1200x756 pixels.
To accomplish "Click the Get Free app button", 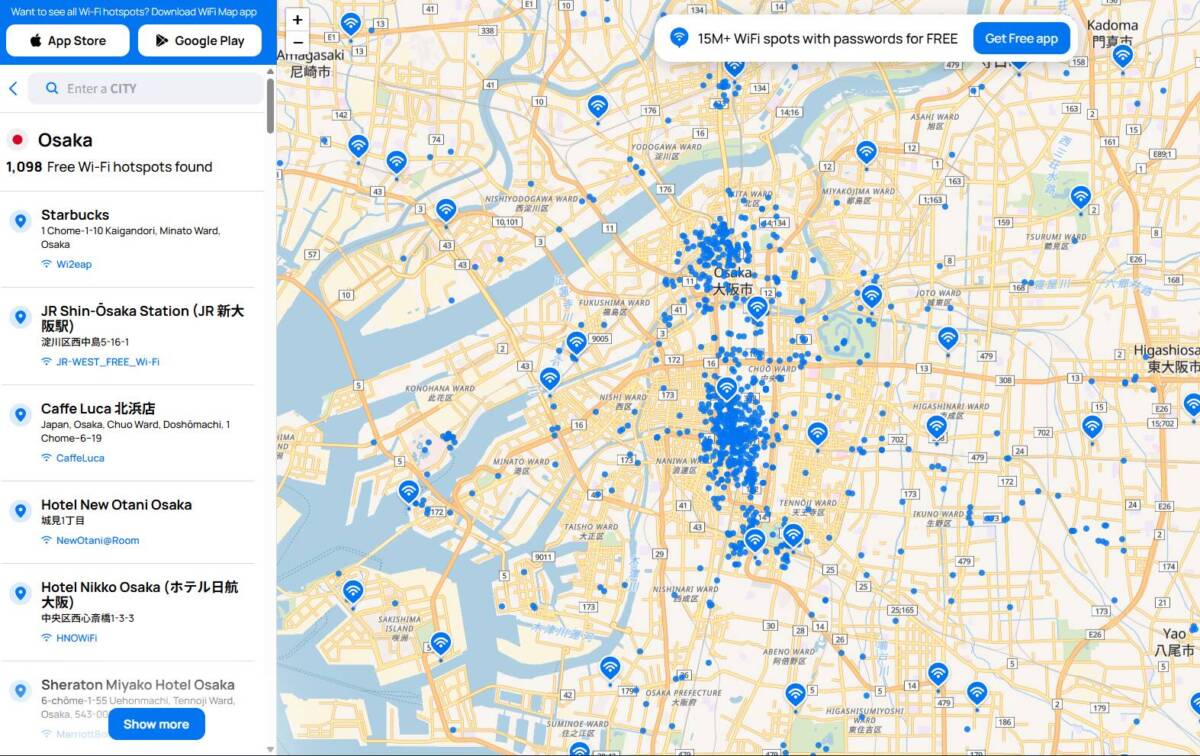I will 1021,39.
